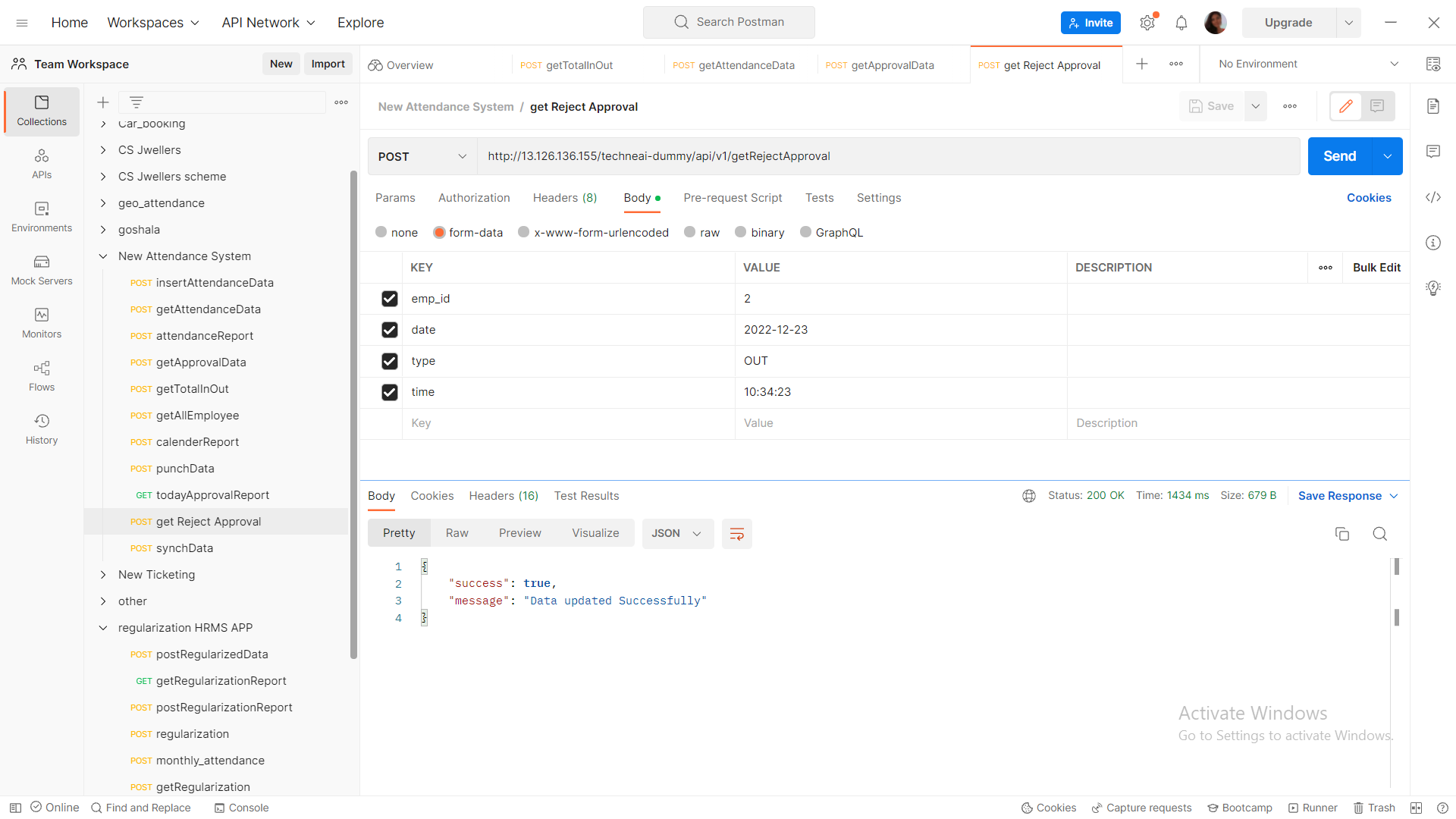Uncheck the emp_id parameter row
The width and height of the screenshot is (1456, 819).
[390, 299]
